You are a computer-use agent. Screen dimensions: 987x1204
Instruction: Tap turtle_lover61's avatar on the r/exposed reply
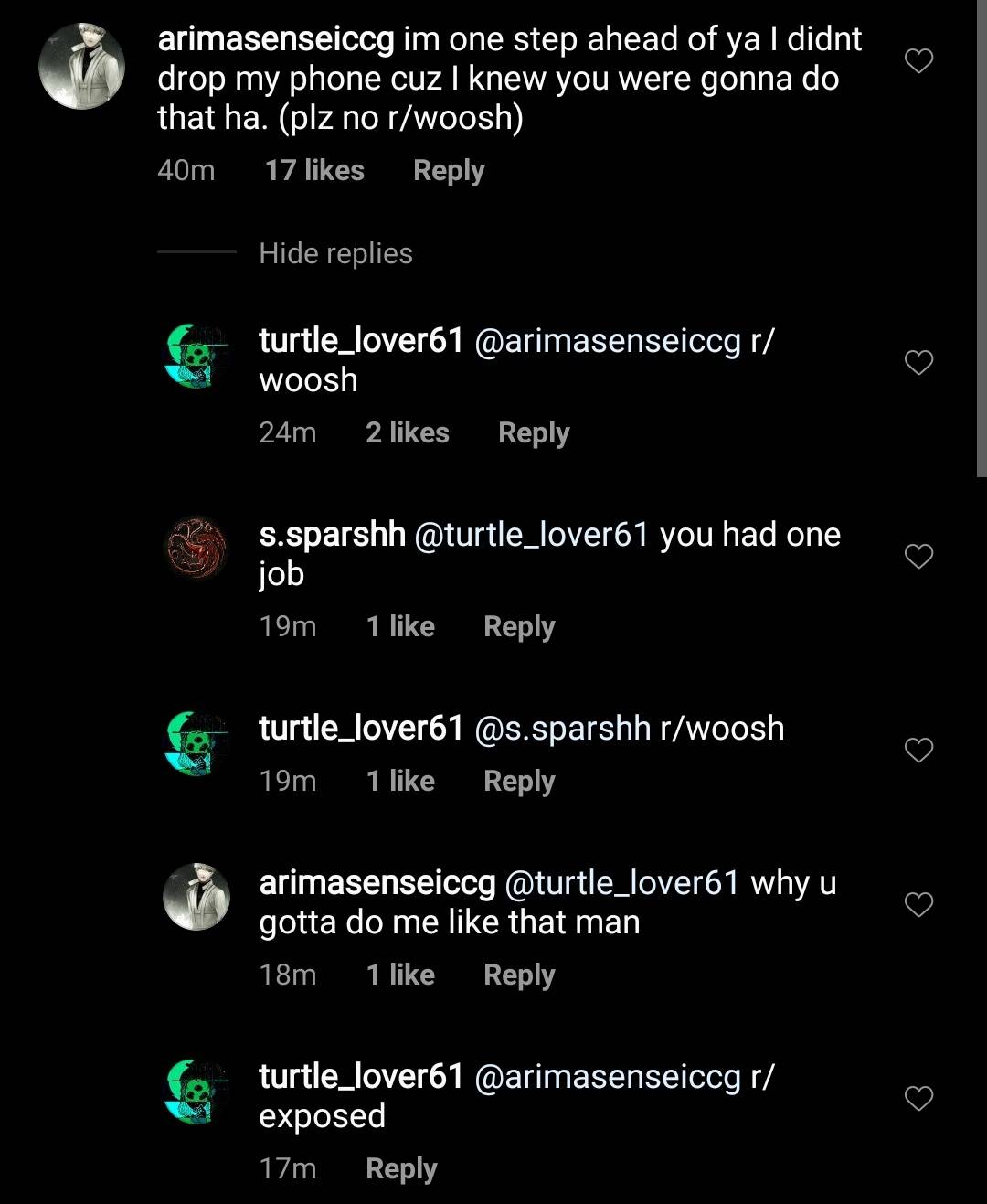(x=196, y=1091)
